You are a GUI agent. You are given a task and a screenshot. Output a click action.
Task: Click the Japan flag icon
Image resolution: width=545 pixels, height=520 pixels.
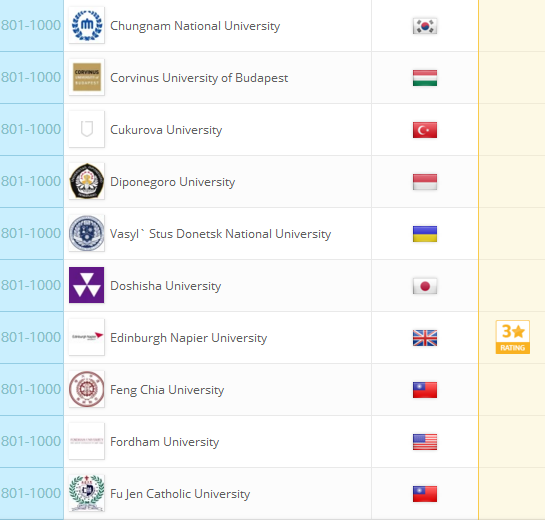(425, 286)
